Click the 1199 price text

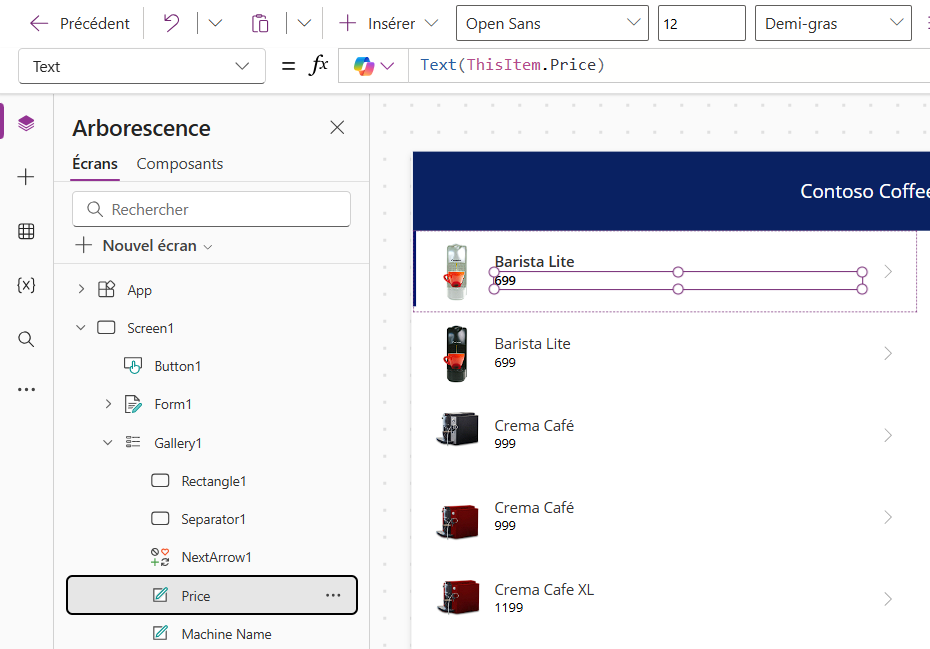coord(509,607)
